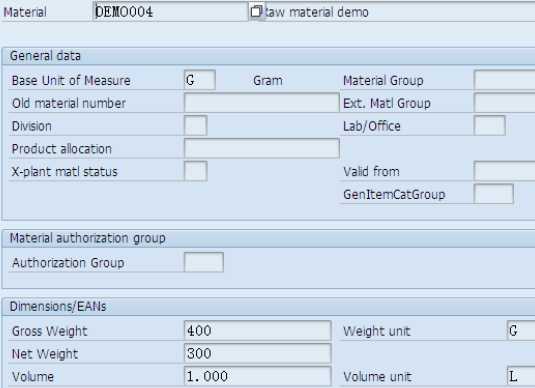Viewport: 535px width, 388px height.
Task: Select the Ext. Matl Group label
Action: click(387, 103)
